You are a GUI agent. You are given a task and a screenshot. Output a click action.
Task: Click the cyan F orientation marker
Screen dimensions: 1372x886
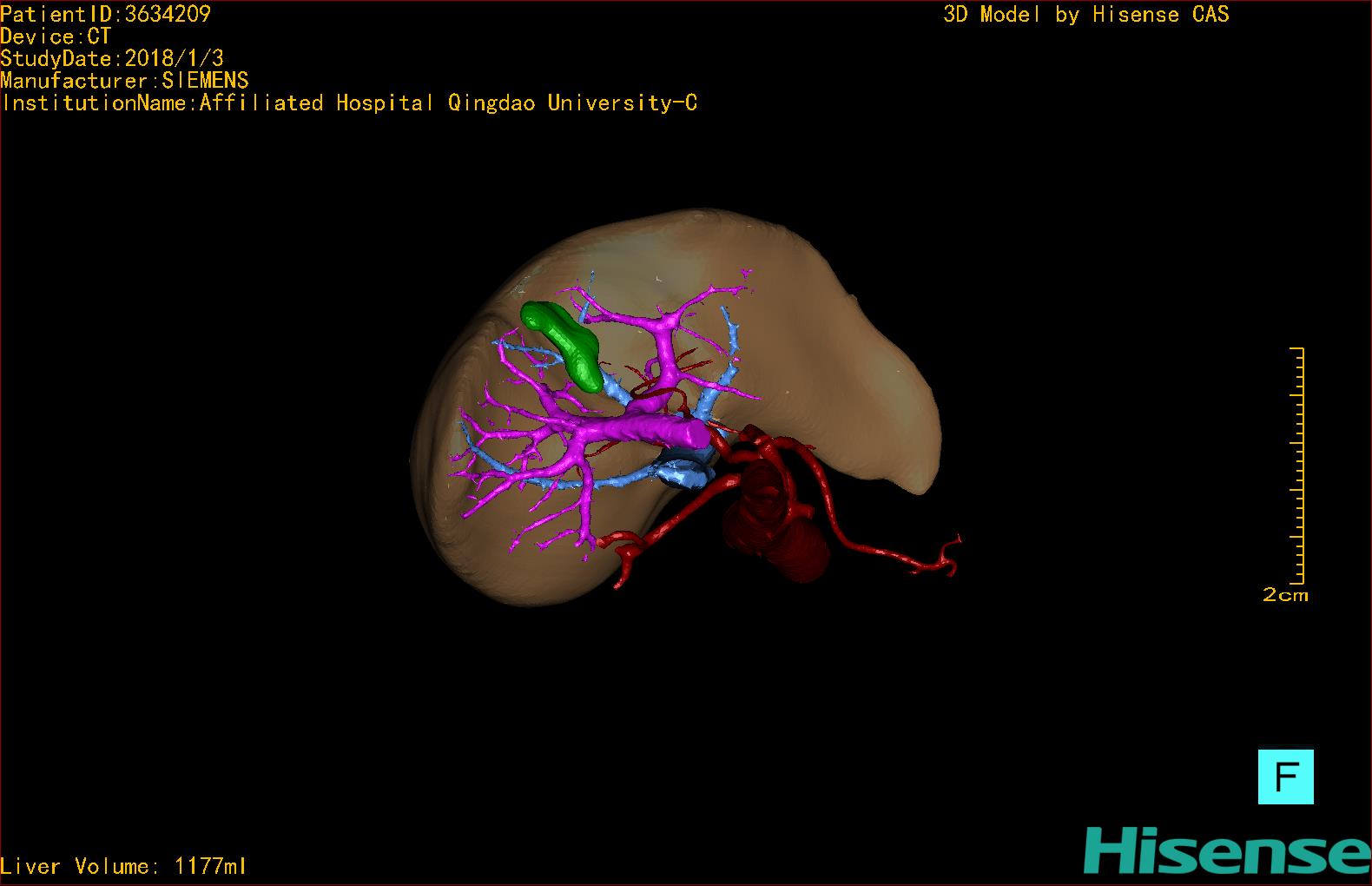[x=1285, y=777]
